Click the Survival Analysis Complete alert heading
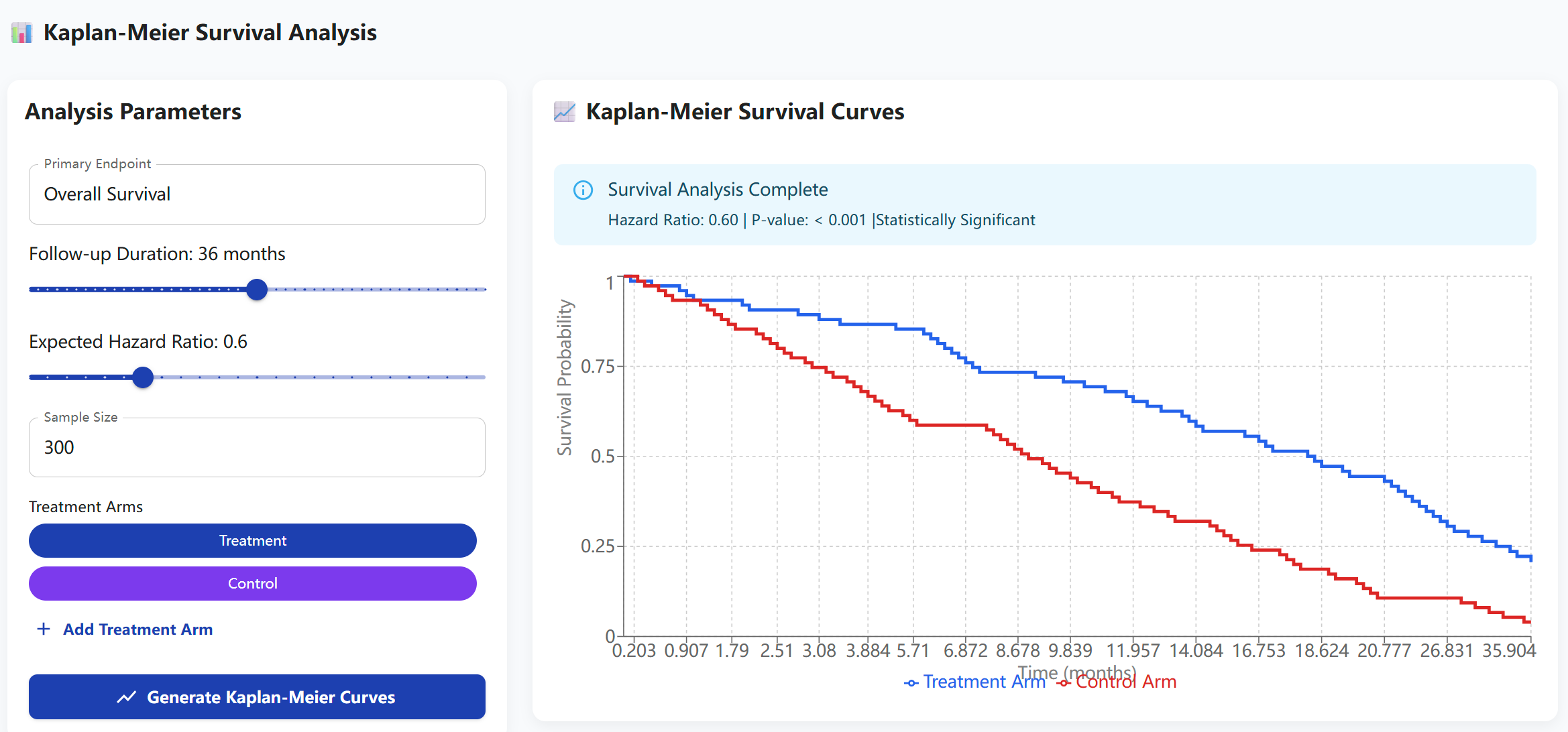Image resolution: width=1568 pixels, height=732 pixels. pos(718,190)
